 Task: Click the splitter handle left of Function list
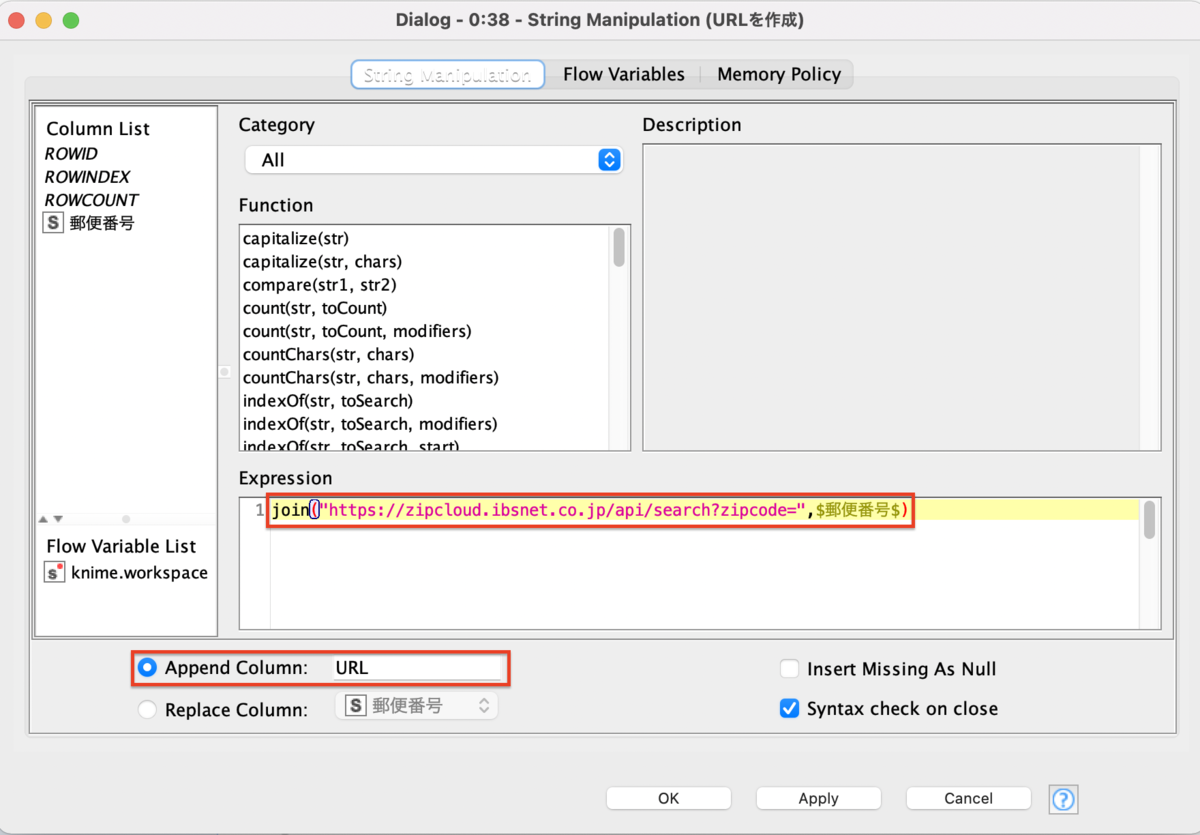(225, 372)
